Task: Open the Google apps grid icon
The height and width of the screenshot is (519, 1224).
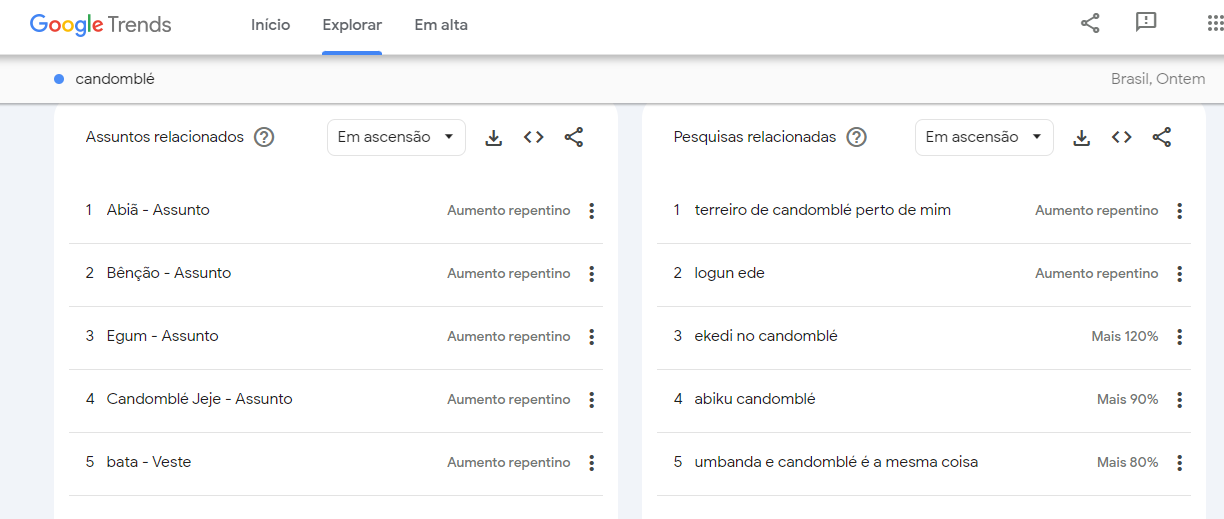Action: [x=1214, y=24]
